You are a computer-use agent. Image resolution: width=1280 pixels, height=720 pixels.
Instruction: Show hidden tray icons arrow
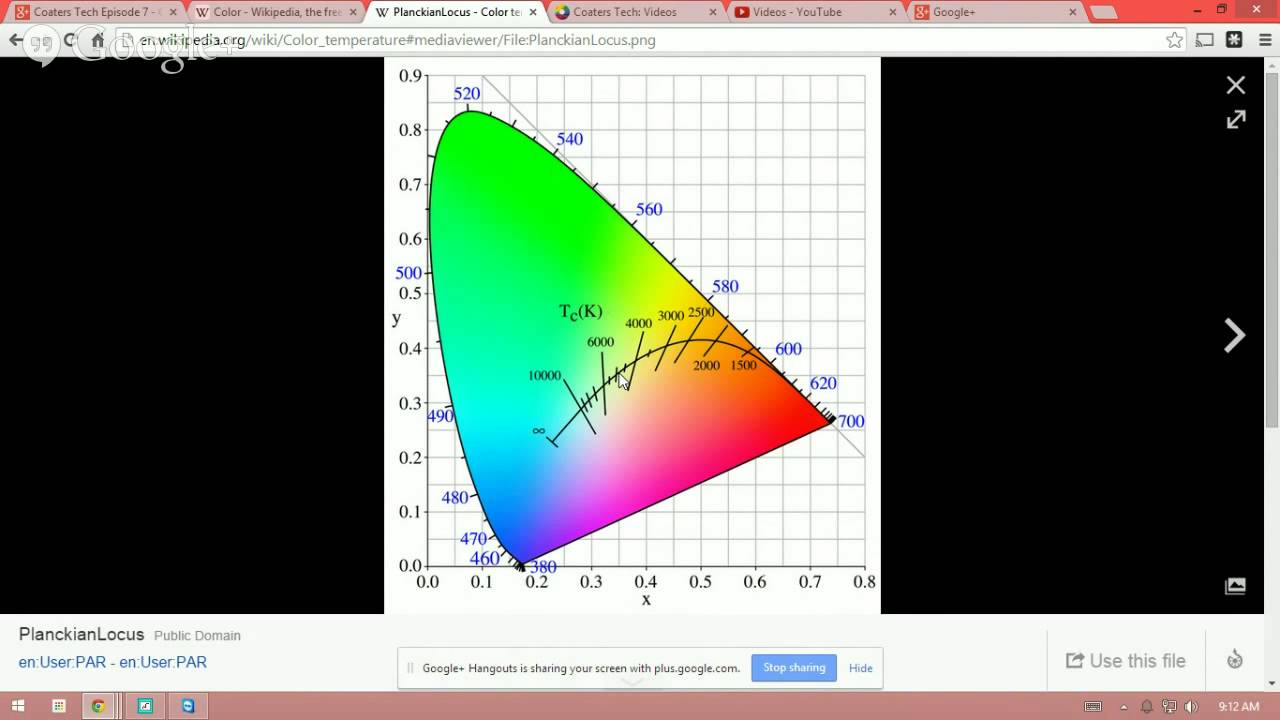coord(1125,707)
